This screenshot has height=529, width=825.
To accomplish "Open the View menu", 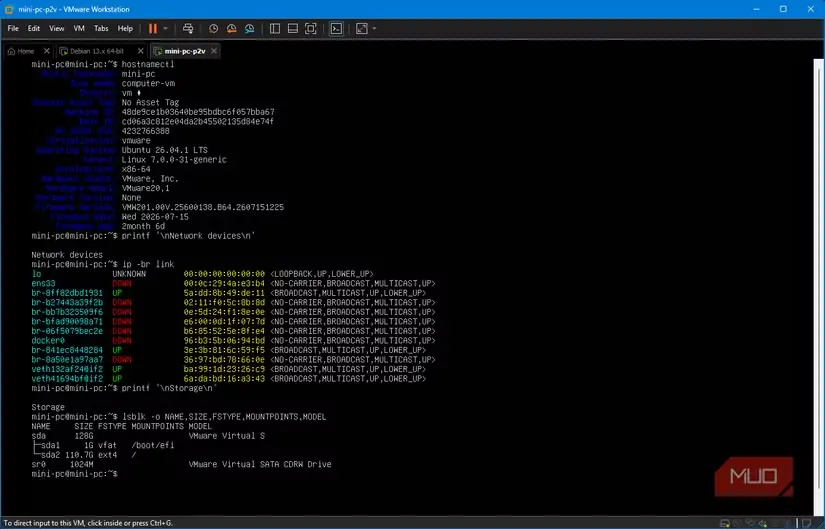I will pos(56,28).
